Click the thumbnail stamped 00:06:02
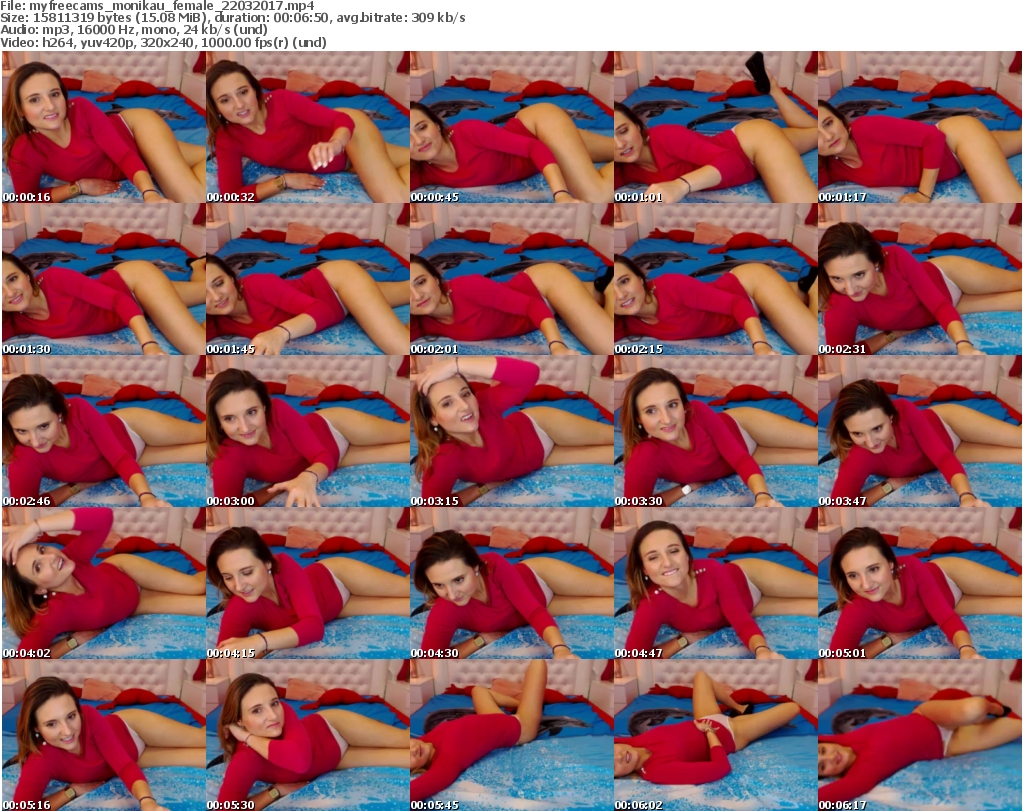 [x=715, y=735]
